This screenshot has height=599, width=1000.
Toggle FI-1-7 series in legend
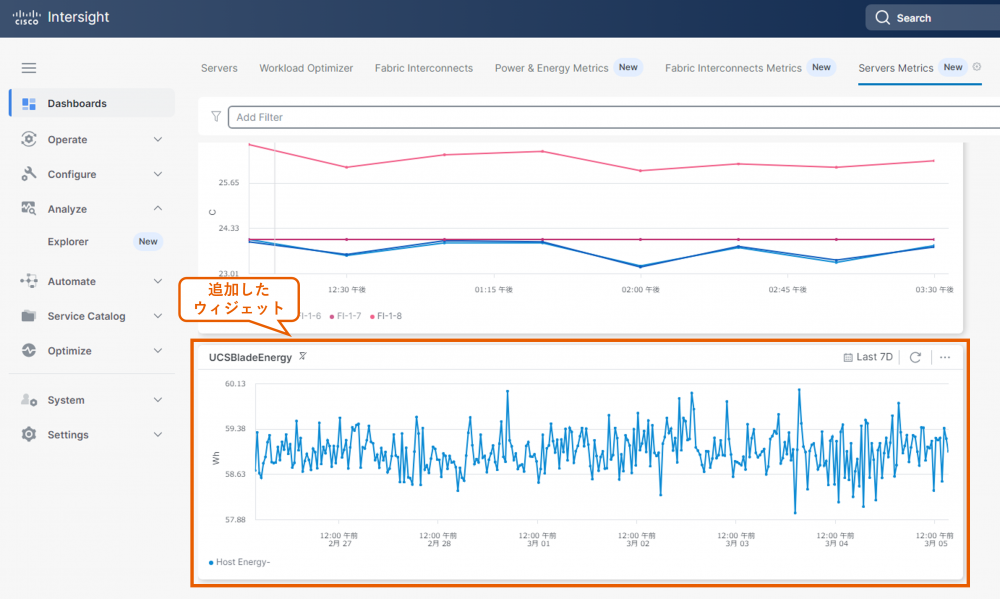[345, 316]
